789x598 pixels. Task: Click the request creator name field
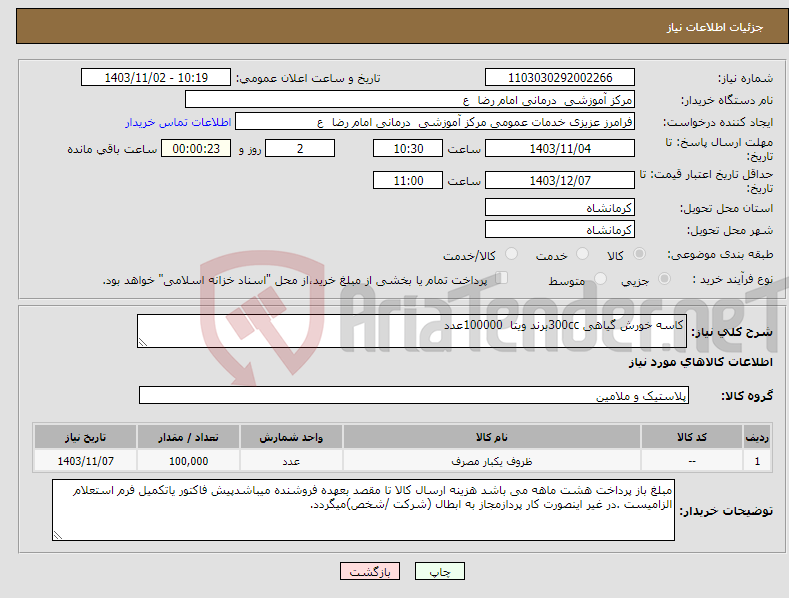pyautogui.click(x=435, y=122)
